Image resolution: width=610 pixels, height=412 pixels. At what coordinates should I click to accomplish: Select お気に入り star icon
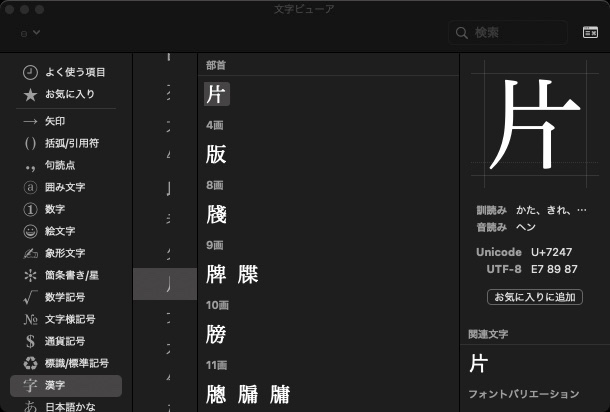pos(30,95)
